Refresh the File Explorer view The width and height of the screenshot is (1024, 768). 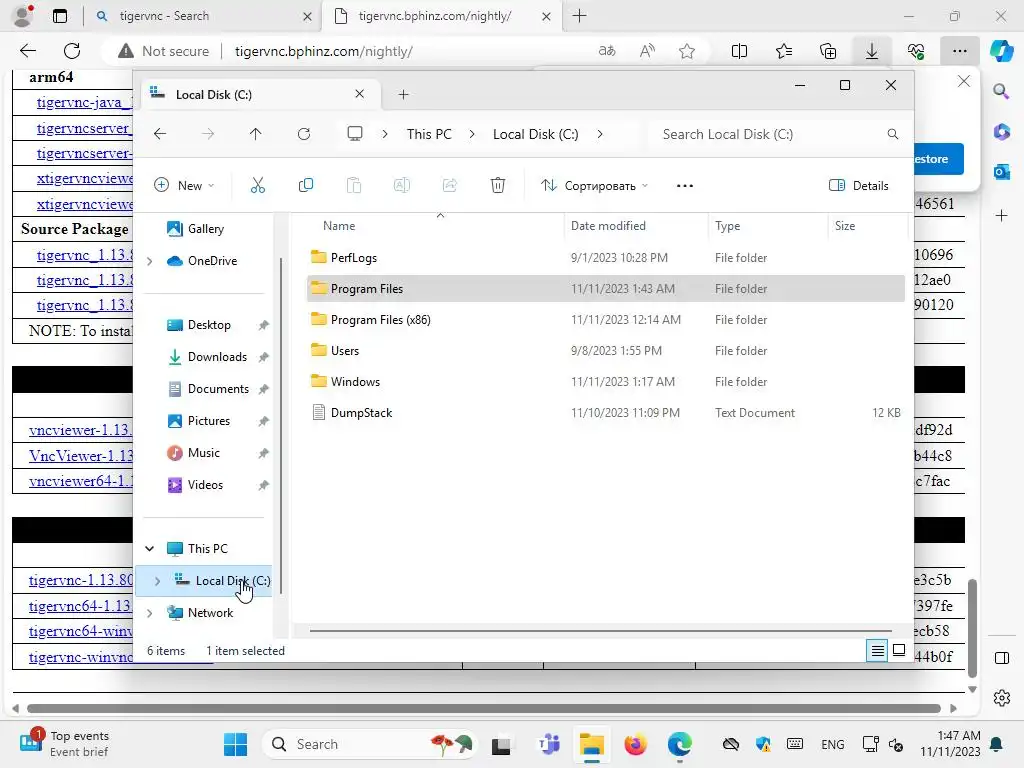coord(304,134)
